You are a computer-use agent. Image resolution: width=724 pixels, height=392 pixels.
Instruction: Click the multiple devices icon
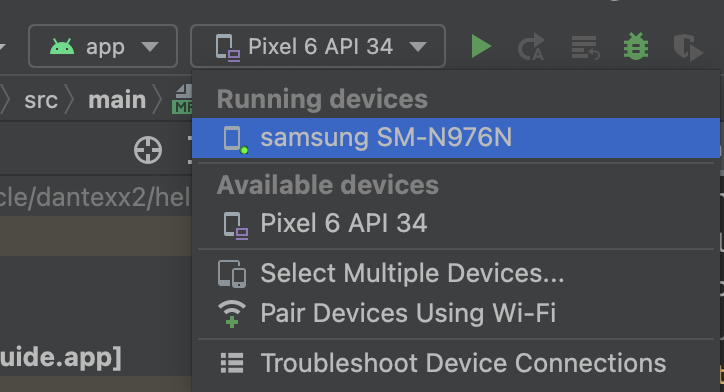[x=232, y=274]
